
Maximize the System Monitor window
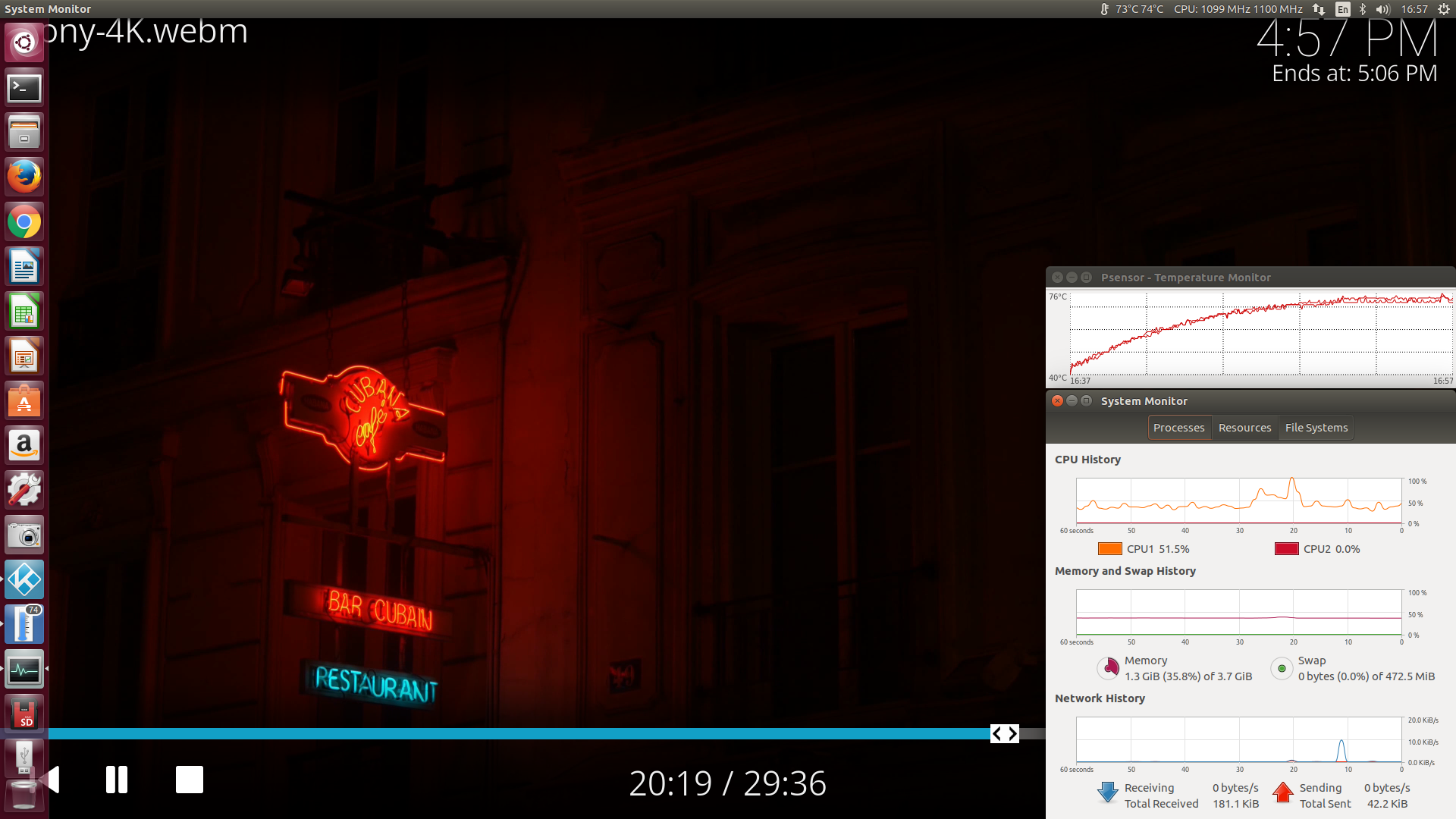coord(1086,400)
